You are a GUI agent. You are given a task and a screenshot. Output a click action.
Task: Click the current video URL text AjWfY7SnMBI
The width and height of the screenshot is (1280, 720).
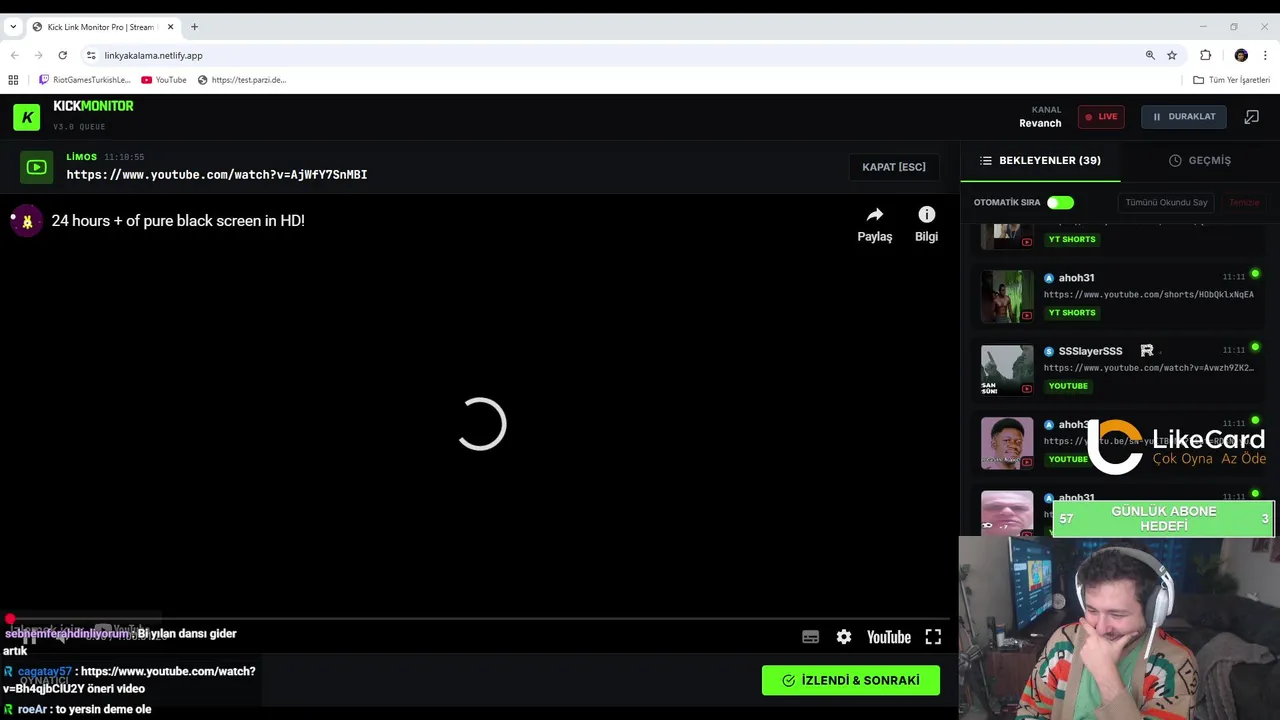pyautogui.click(x=217, y=175)
